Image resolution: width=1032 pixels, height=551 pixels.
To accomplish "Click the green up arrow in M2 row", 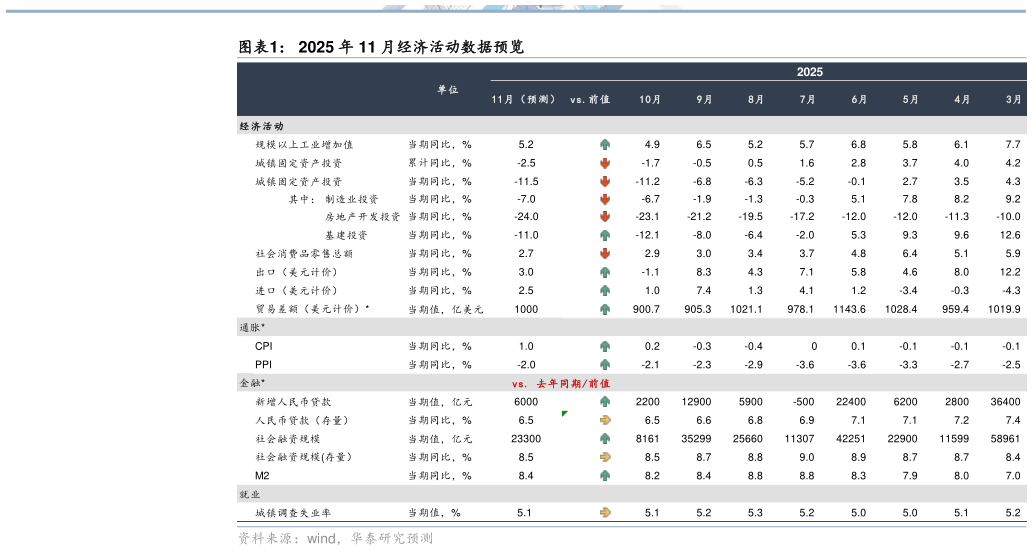I will 605,476.
